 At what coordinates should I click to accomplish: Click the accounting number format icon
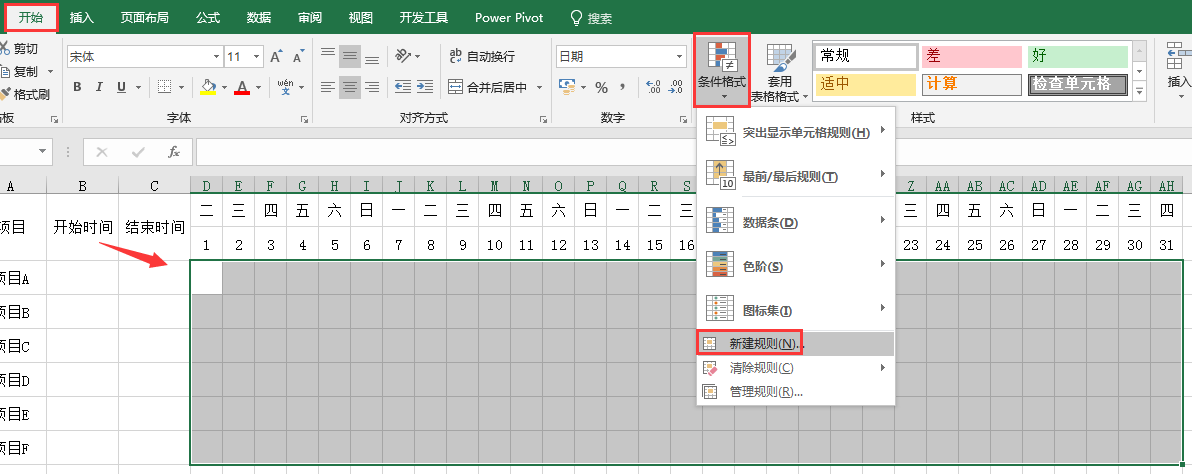pos(567,87)
